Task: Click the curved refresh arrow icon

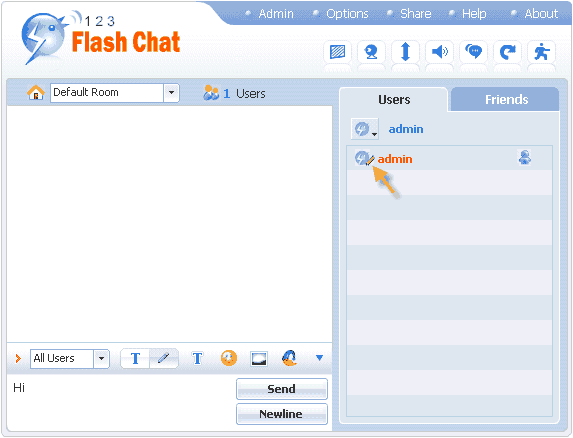Action: (508, 52)
